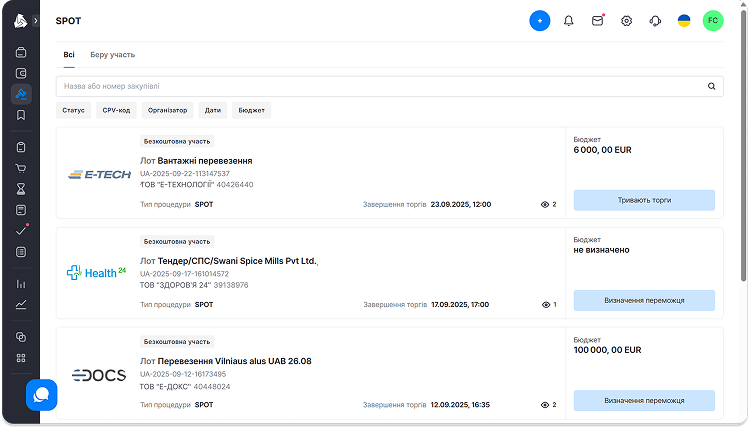
Task: Open the chat widget bubble
Action: 41,394
